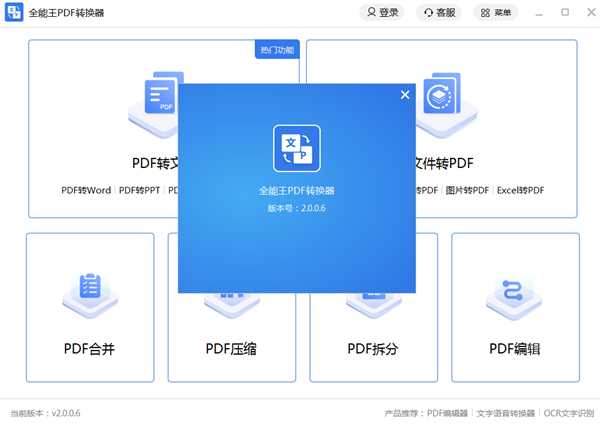The height and width of the screenshot is (425, 600).
Task: Open the 菜单 menu
Action: click(x=496, y=13)
